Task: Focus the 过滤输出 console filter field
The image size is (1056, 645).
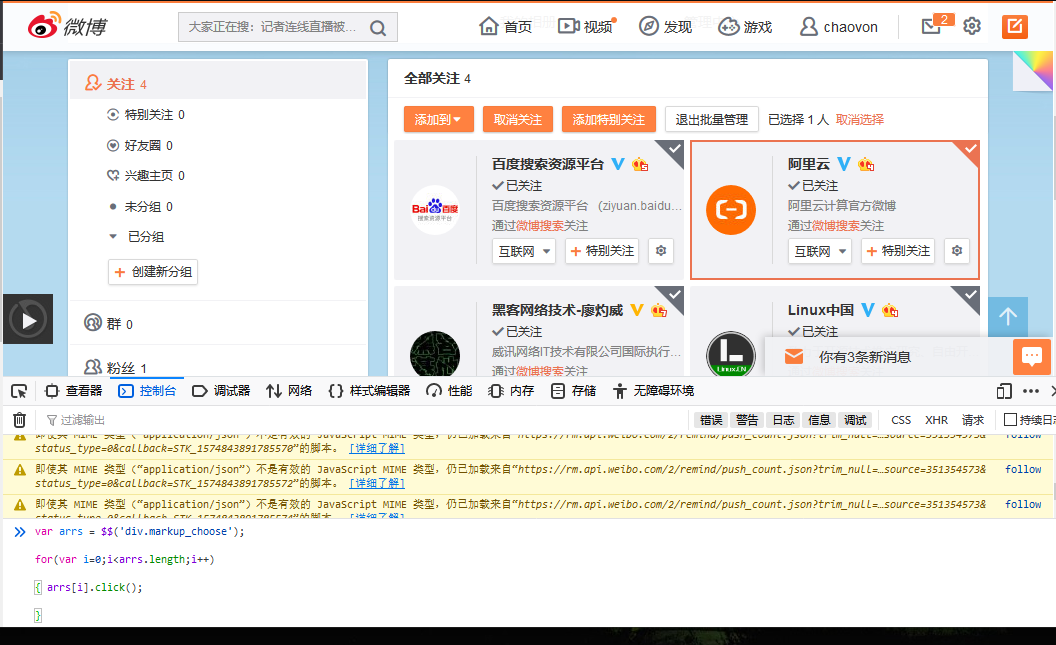Action: tap(364, 420)
